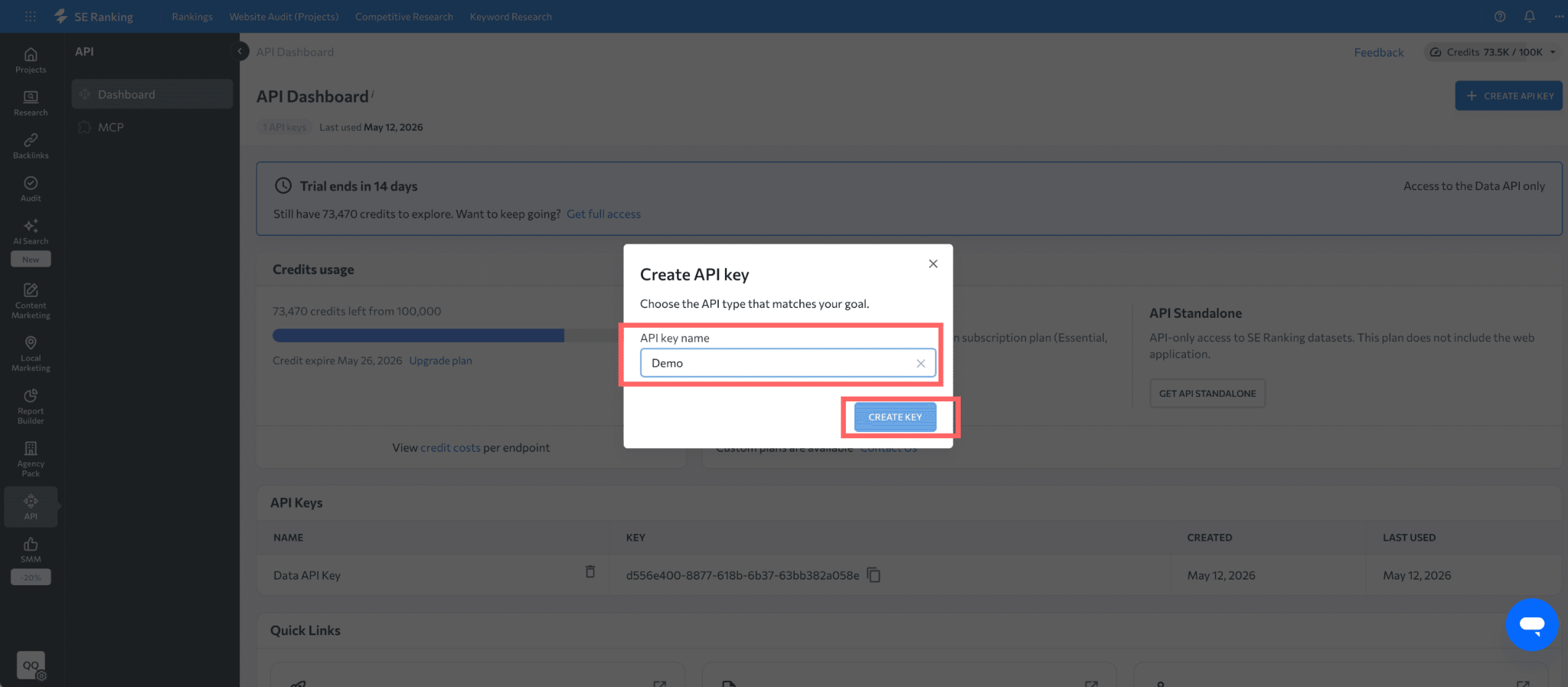Open the Feedback link
The height and width of the screenshot is (687, 1568).
coord(1379,52)
